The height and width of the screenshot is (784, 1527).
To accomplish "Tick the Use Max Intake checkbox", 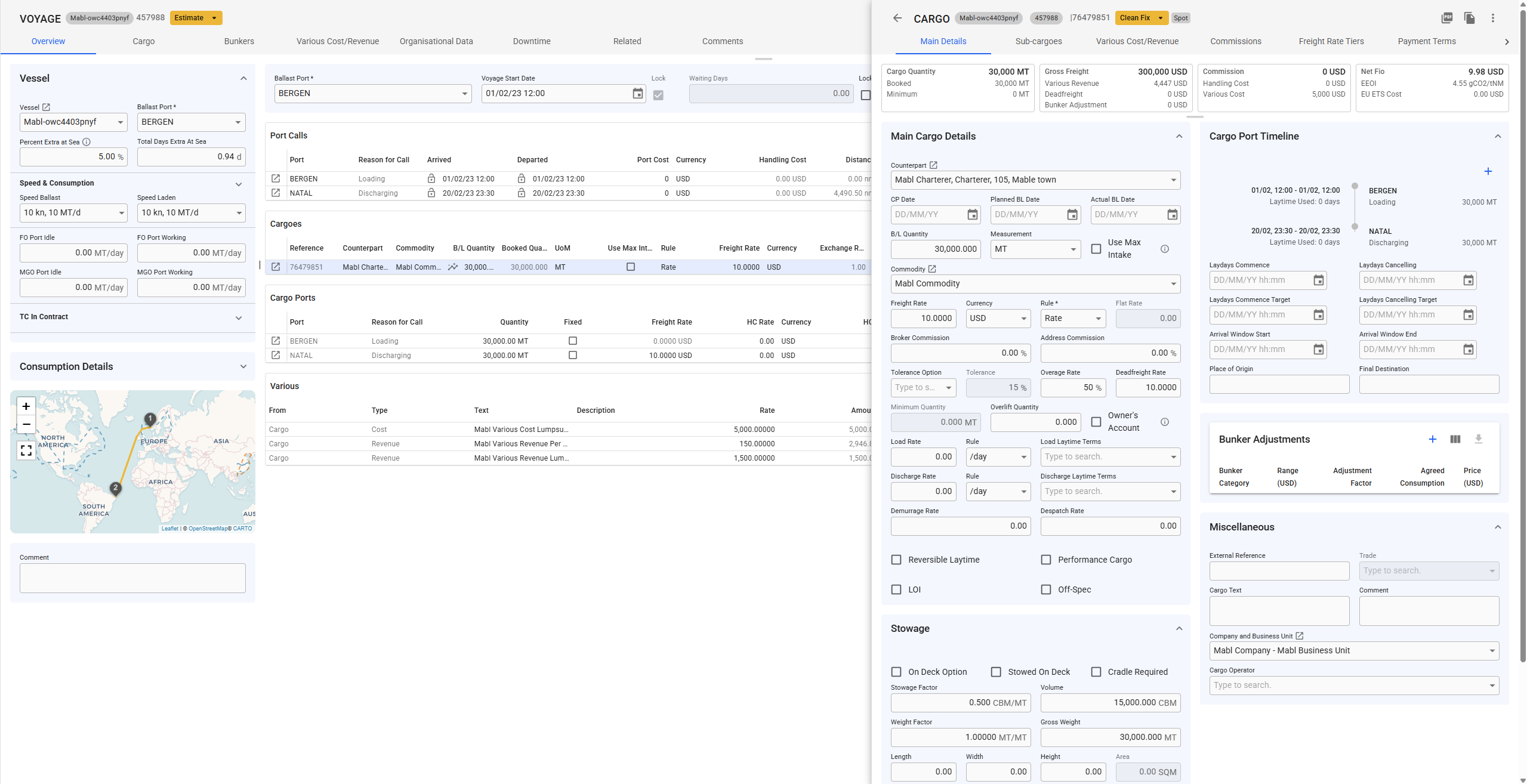I will [1096, 249].
